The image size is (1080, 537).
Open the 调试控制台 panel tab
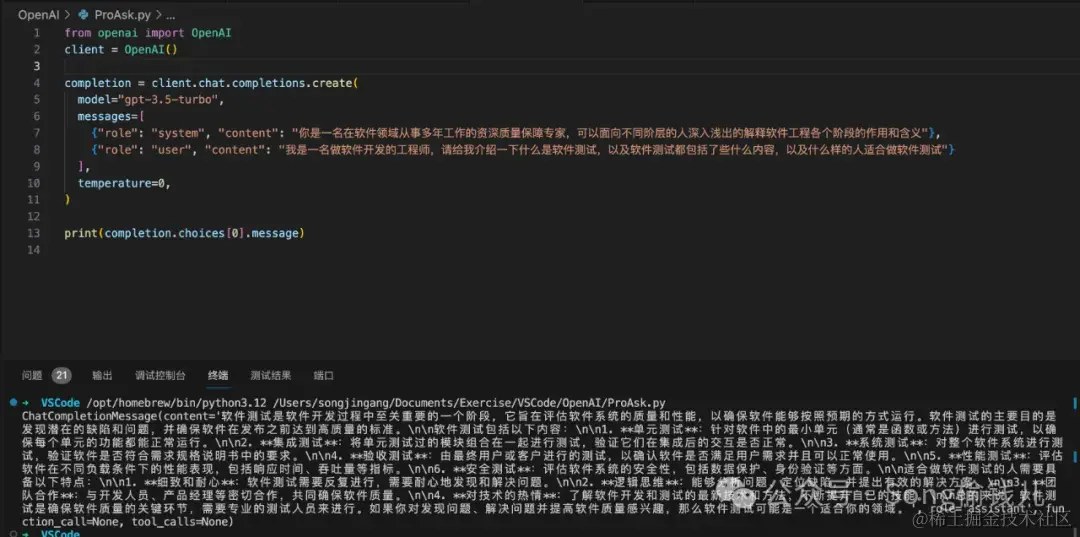160,375
